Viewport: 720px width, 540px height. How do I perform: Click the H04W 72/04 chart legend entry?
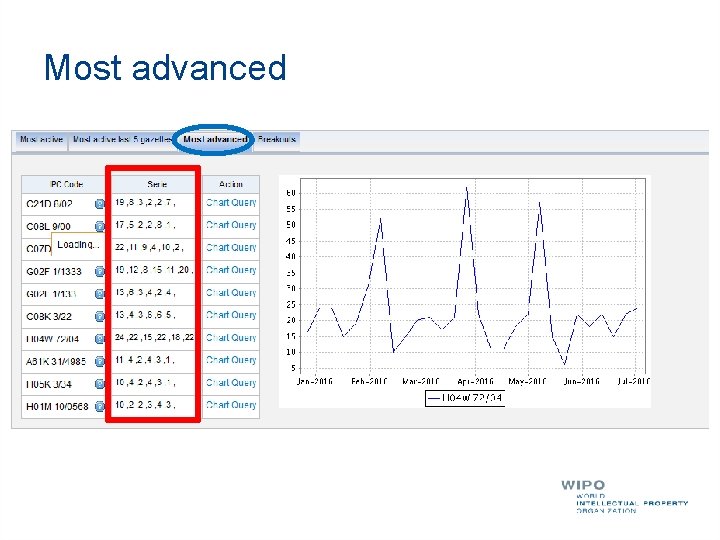tap(465, 398)
